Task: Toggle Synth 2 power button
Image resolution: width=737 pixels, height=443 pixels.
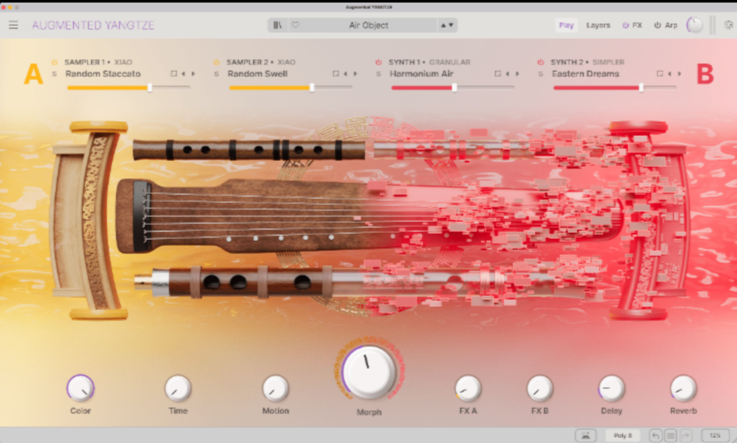Action: tap(541, 62)
